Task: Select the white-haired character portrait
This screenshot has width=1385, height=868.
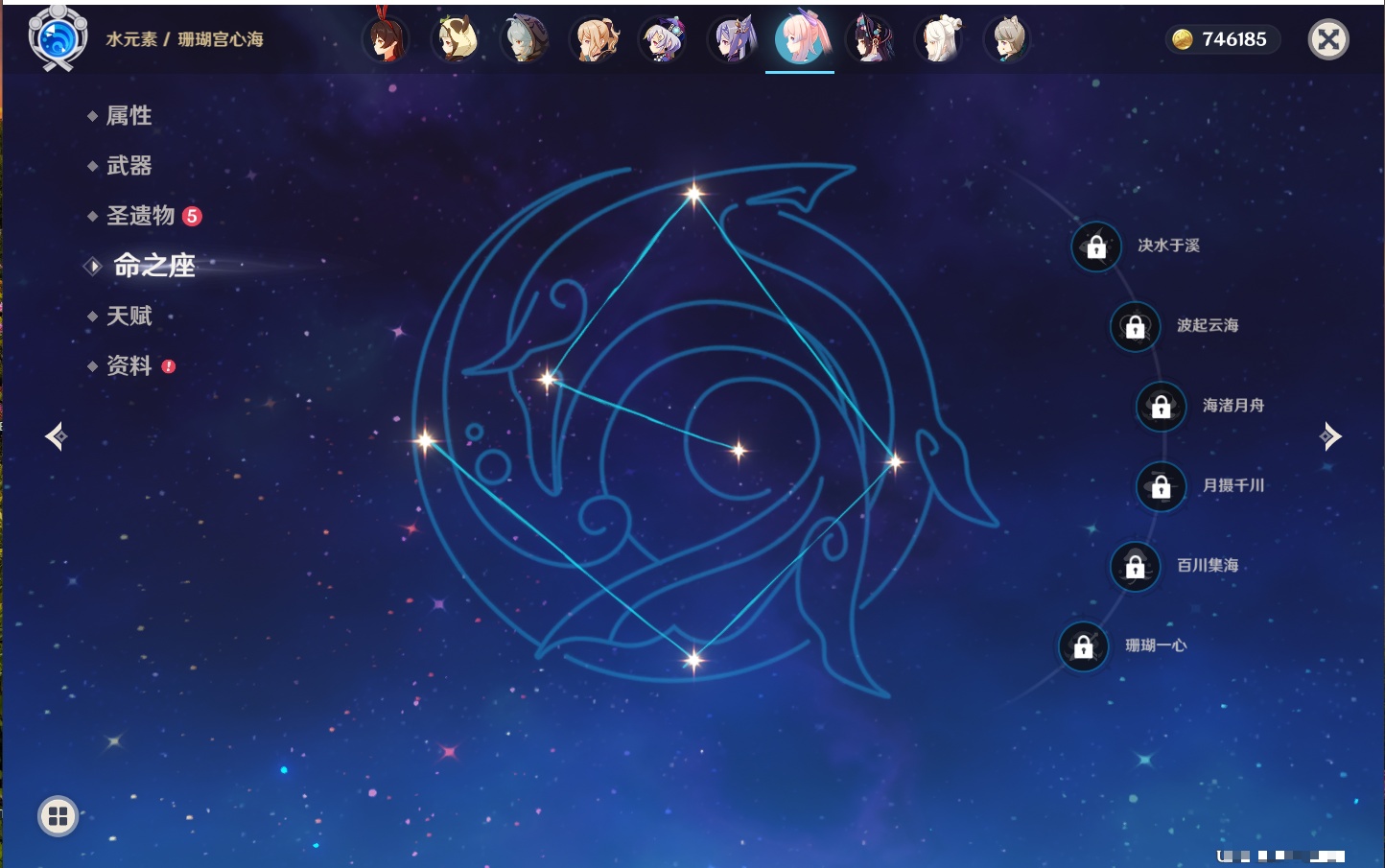Action: click(x=939, y=39)
